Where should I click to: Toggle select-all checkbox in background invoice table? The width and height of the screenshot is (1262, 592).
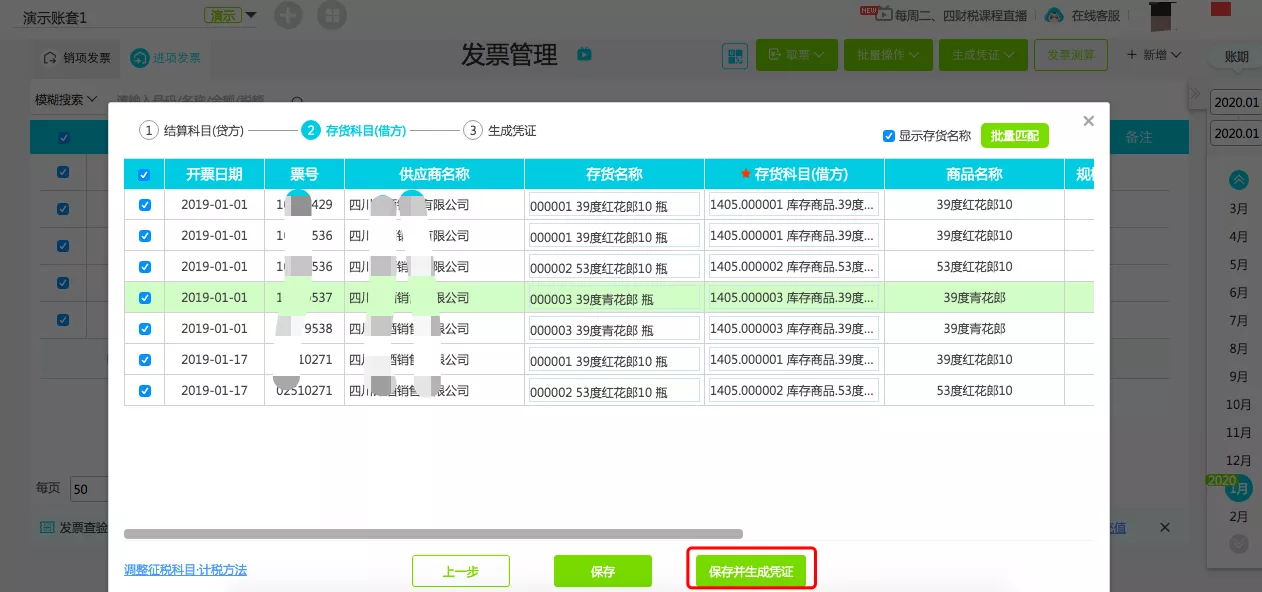64,137
